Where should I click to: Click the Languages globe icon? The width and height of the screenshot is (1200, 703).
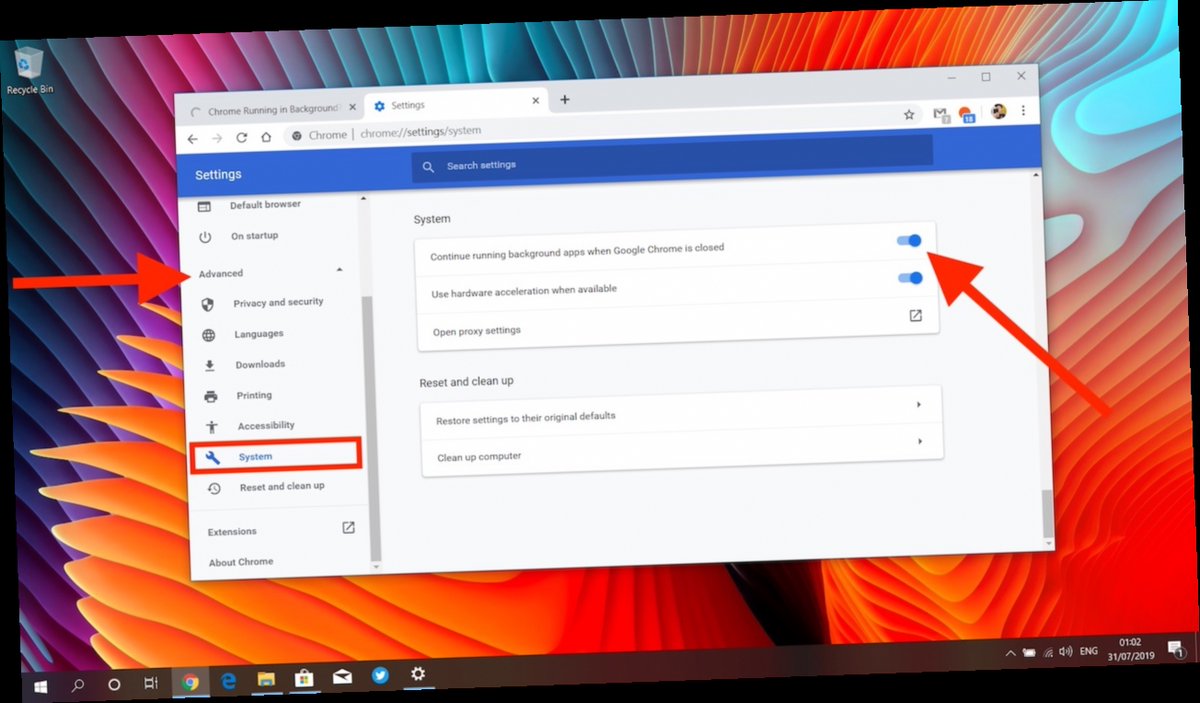point(210,333)
